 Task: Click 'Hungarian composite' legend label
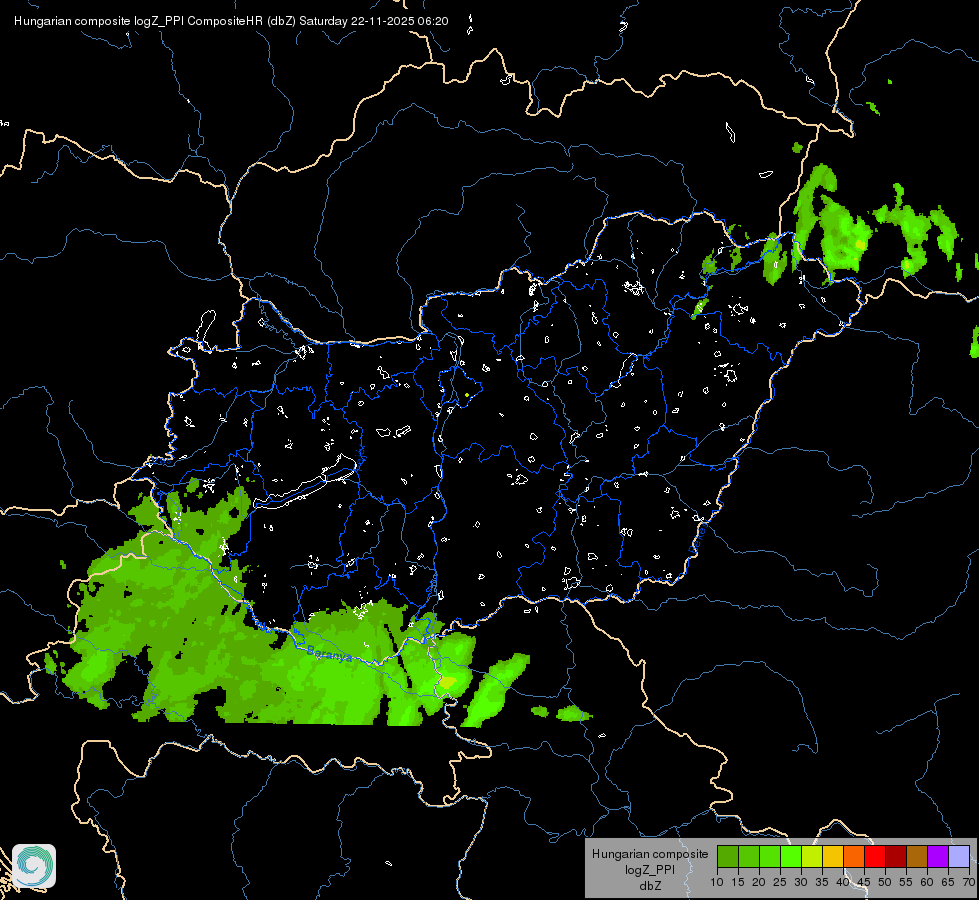650,854
